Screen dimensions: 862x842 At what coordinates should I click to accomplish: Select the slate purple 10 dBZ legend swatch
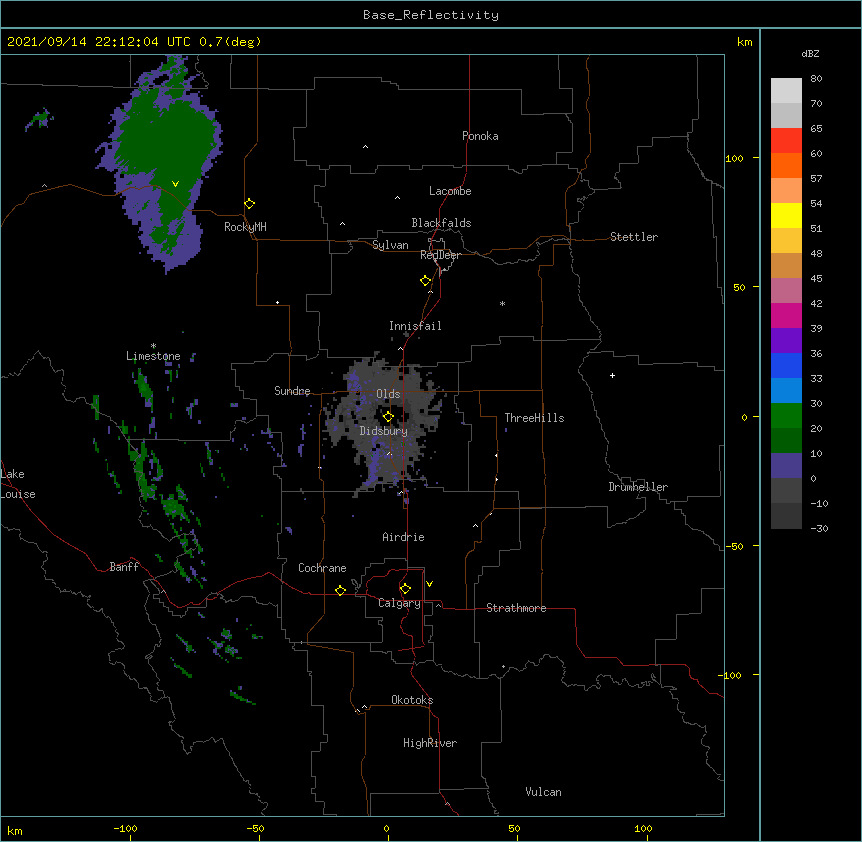coord(786,466)
